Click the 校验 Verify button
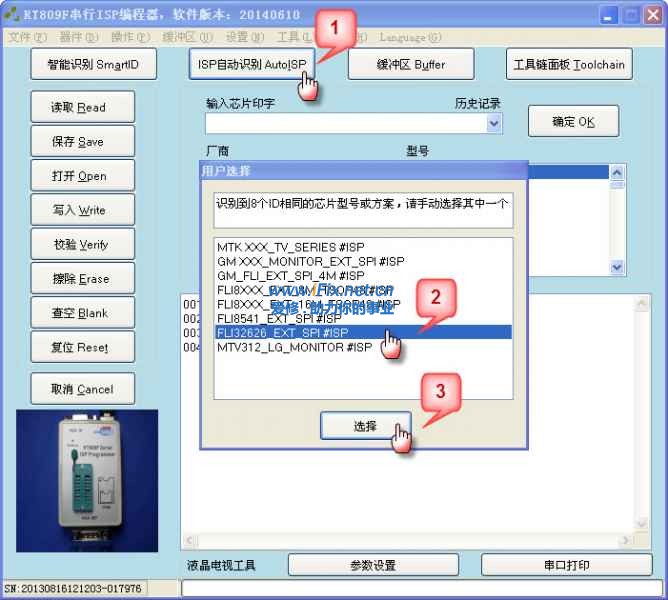Screen dimensions: 668x600 tap(78, 245)
